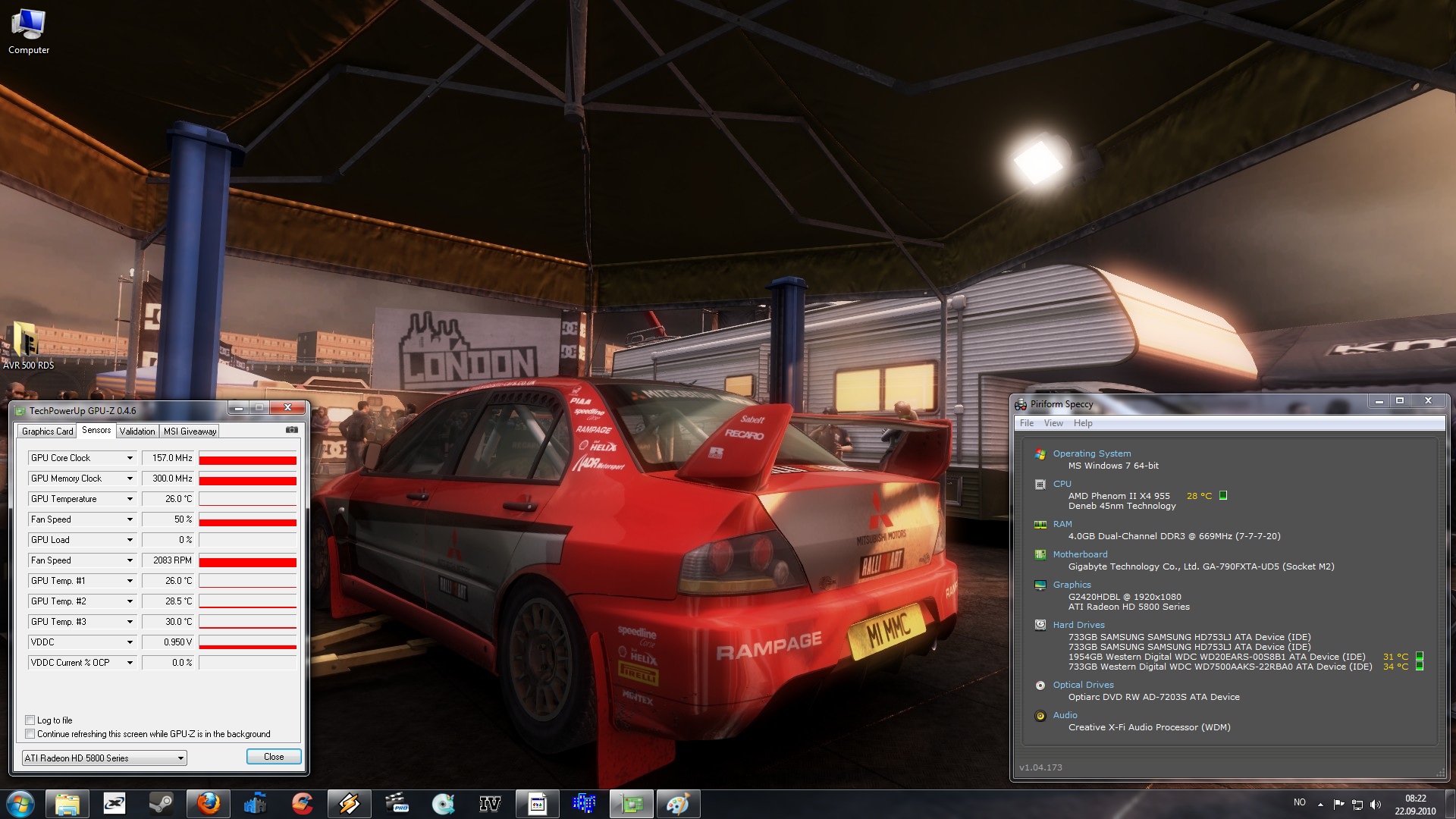Open the Hard Drives link in Speccy
The width and height of the screenshot is (1456, 819).
1078,625
